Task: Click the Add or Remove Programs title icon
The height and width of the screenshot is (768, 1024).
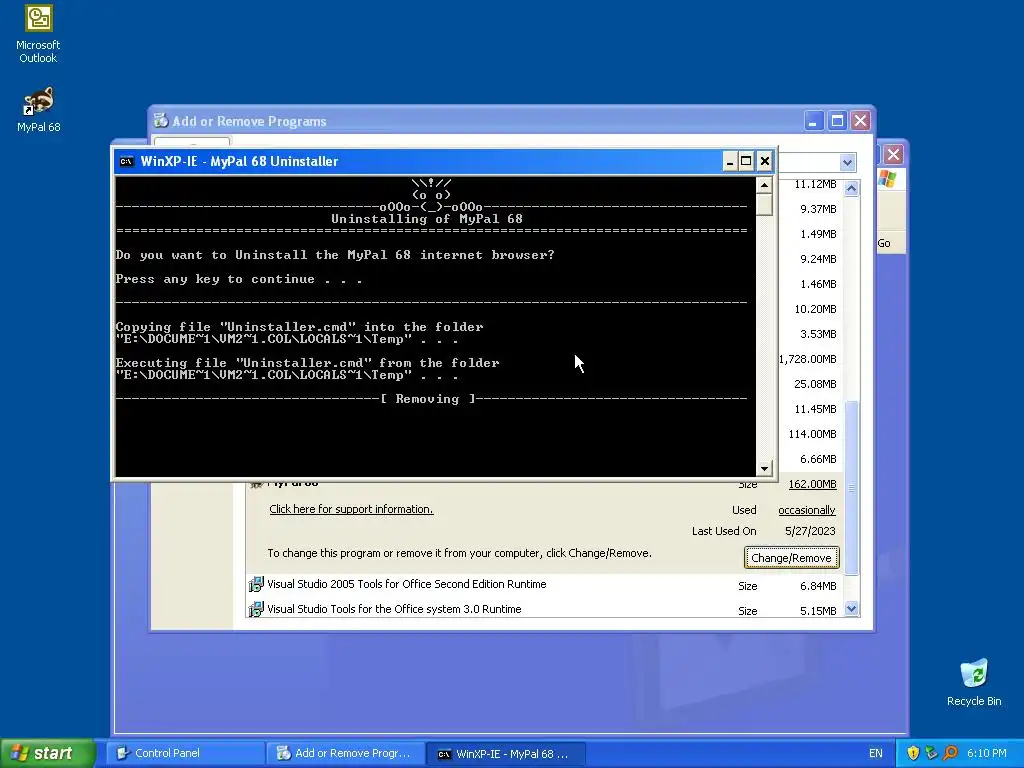Action: pos(161,121)
